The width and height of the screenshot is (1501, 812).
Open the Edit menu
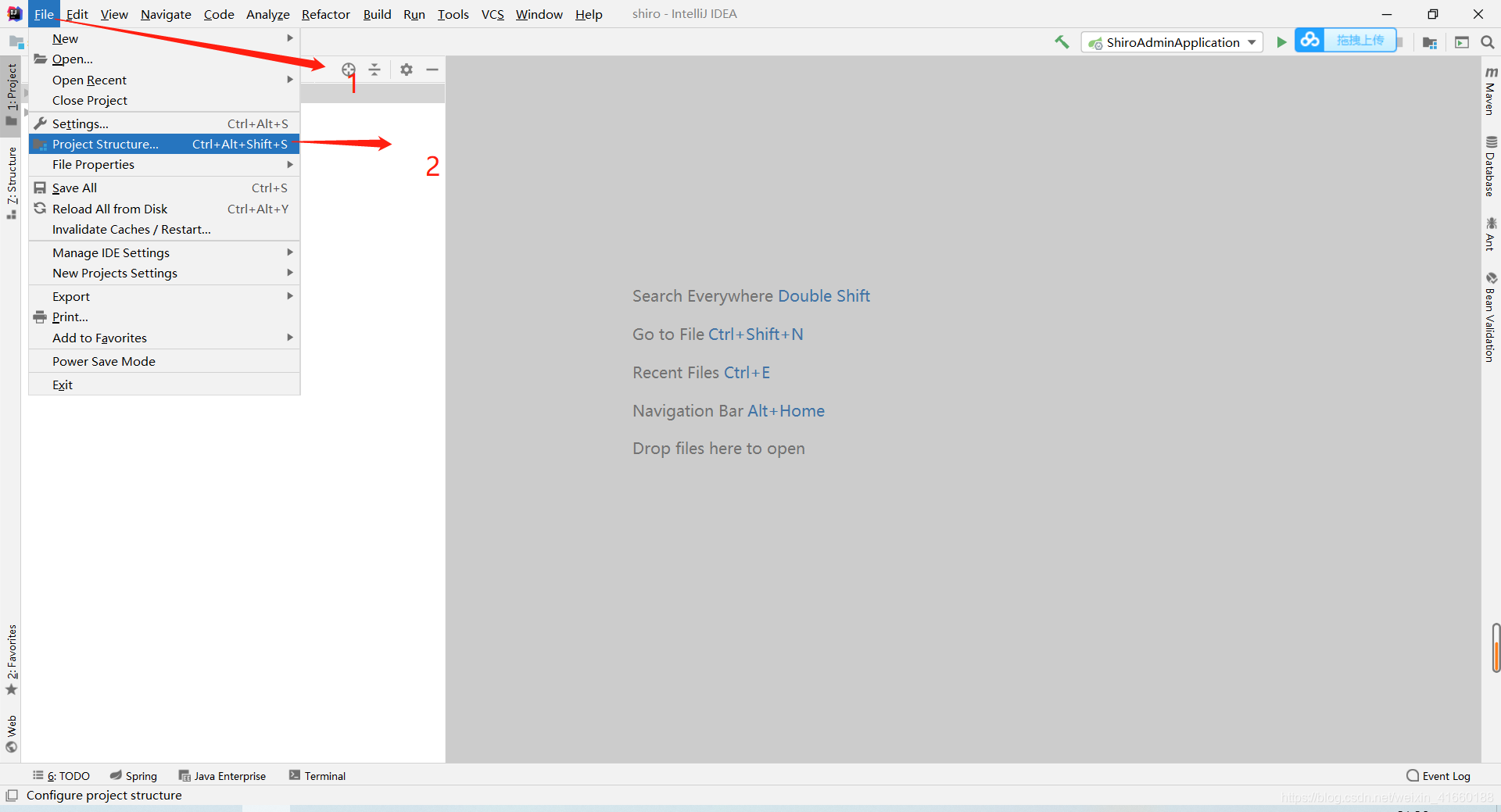tap(77, 14)
